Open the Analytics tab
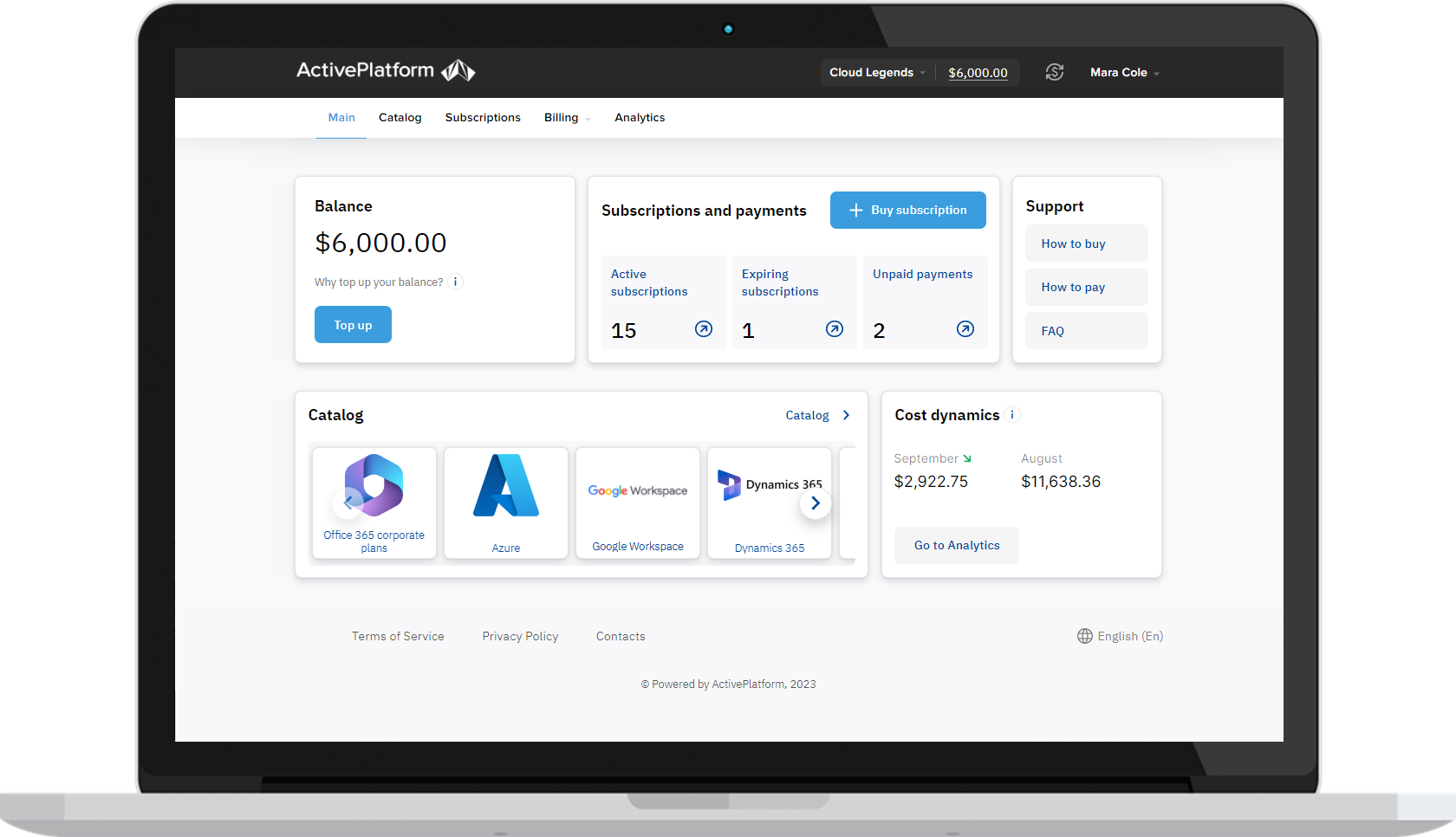The height and width of the screenshot is (837, 1456). click(640, 117)
